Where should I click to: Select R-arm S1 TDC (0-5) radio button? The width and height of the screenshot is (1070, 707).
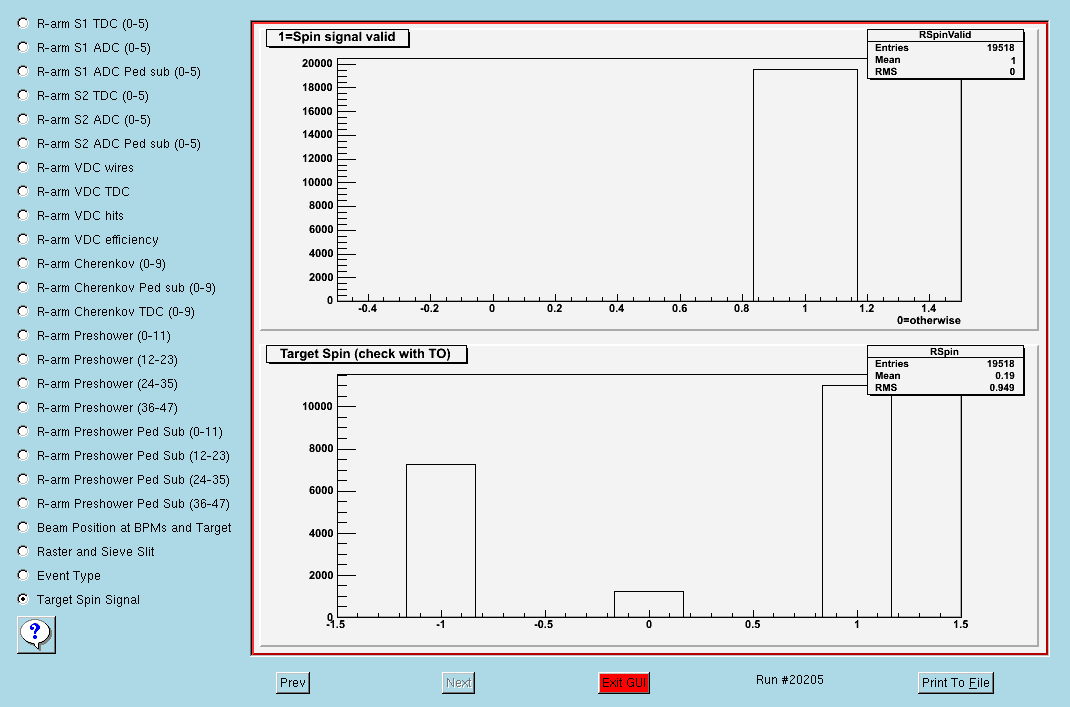[23, 23]
